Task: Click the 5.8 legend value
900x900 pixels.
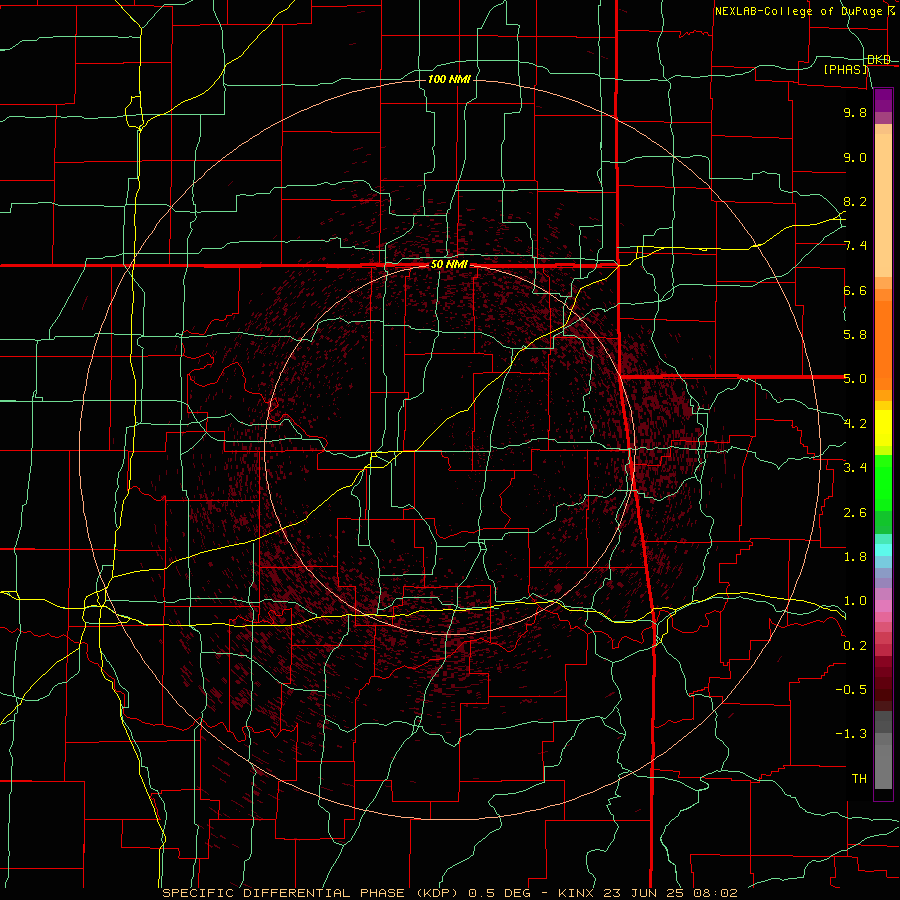Action: (x=855, y=335)
